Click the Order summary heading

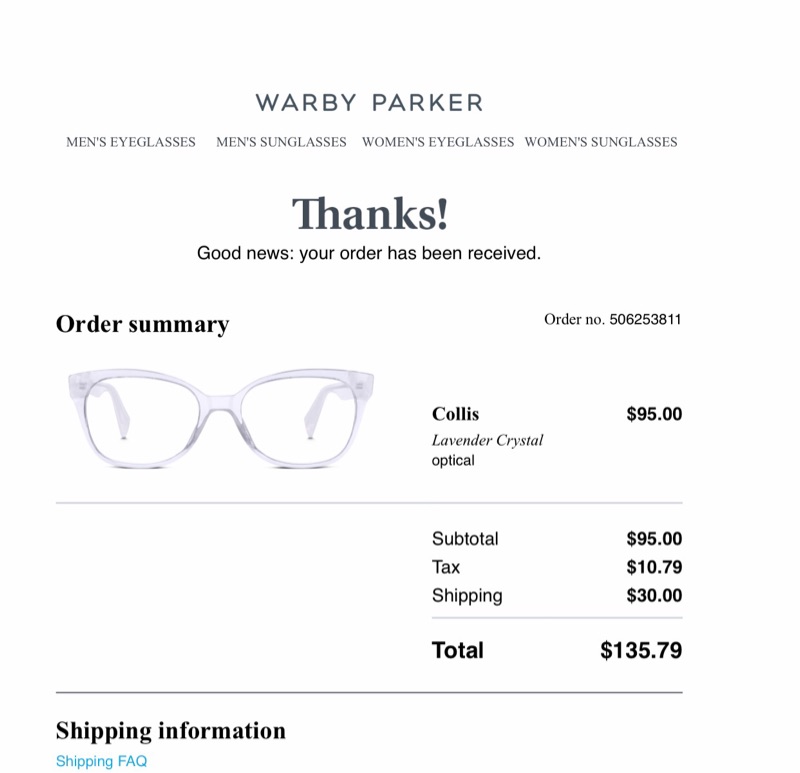142,324
